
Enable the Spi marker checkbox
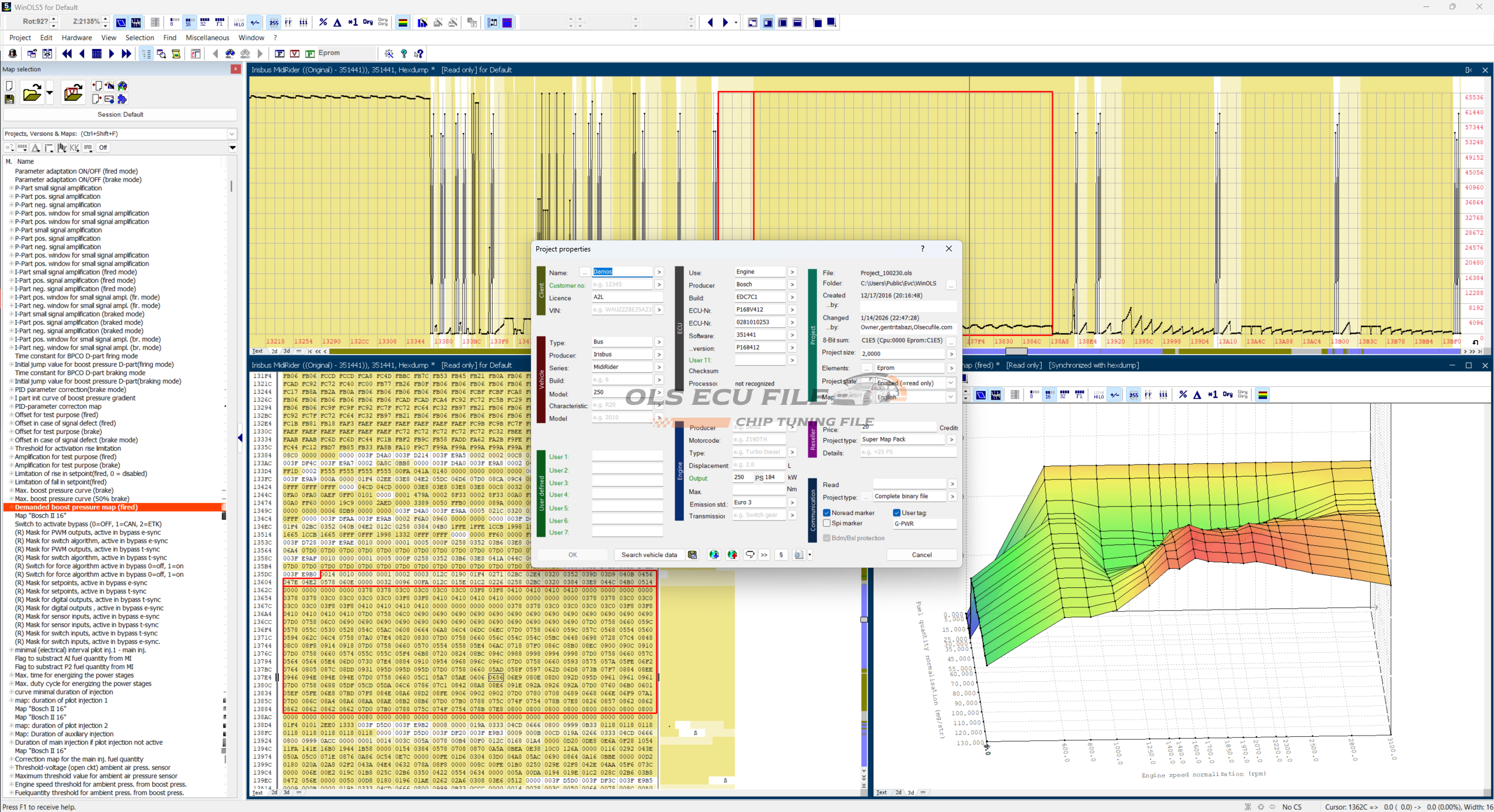tap(827, 523)
